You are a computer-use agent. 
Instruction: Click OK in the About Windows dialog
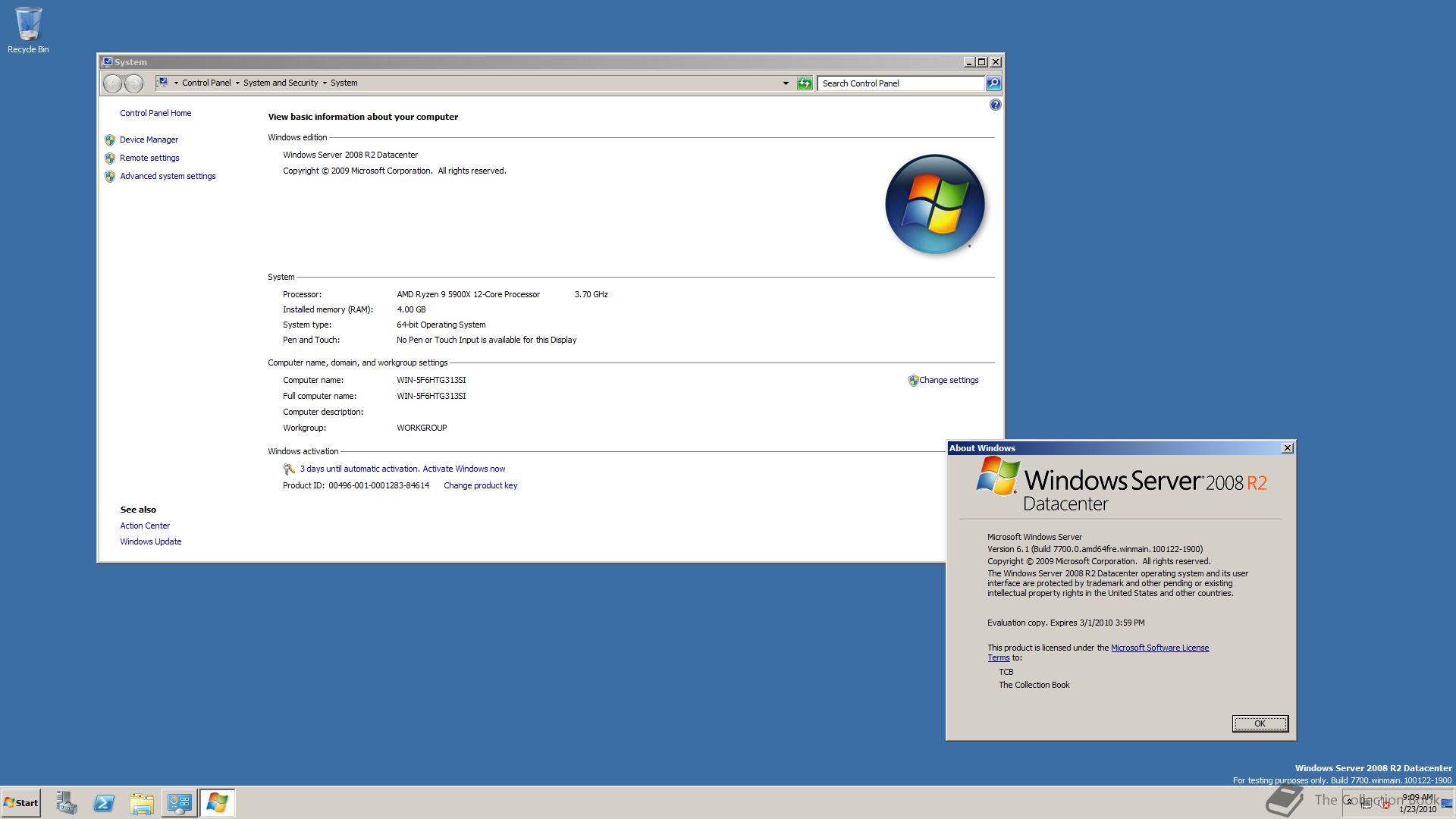click(1260, 723)
